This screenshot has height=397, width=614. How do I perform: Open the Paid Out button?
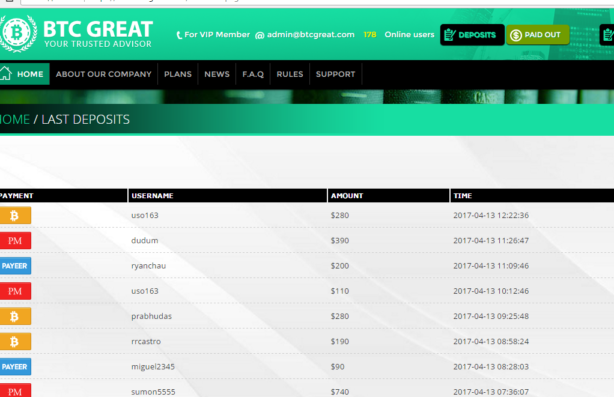(537, 35)
